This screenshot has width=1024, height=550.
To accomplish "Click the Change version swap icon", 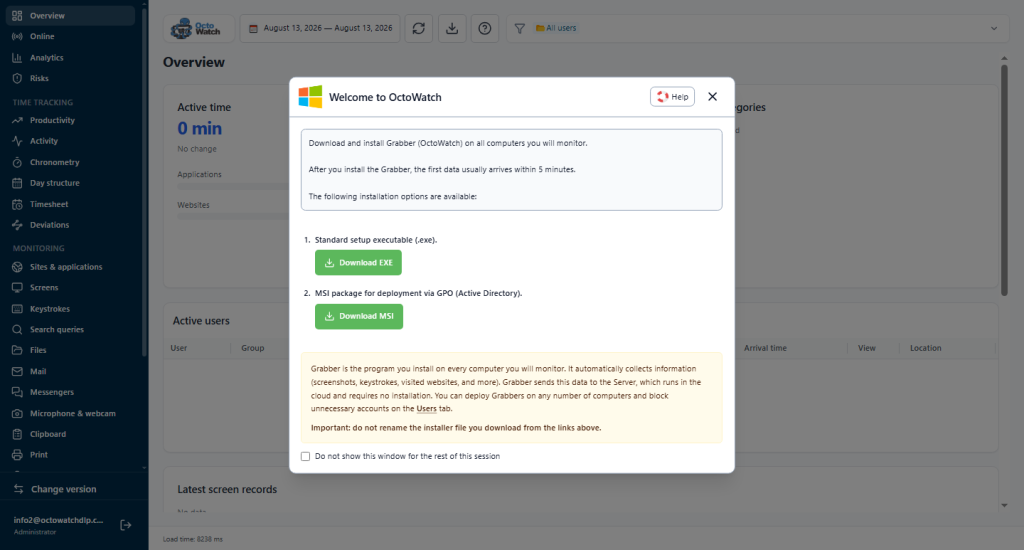I will (x=18, y=489).
